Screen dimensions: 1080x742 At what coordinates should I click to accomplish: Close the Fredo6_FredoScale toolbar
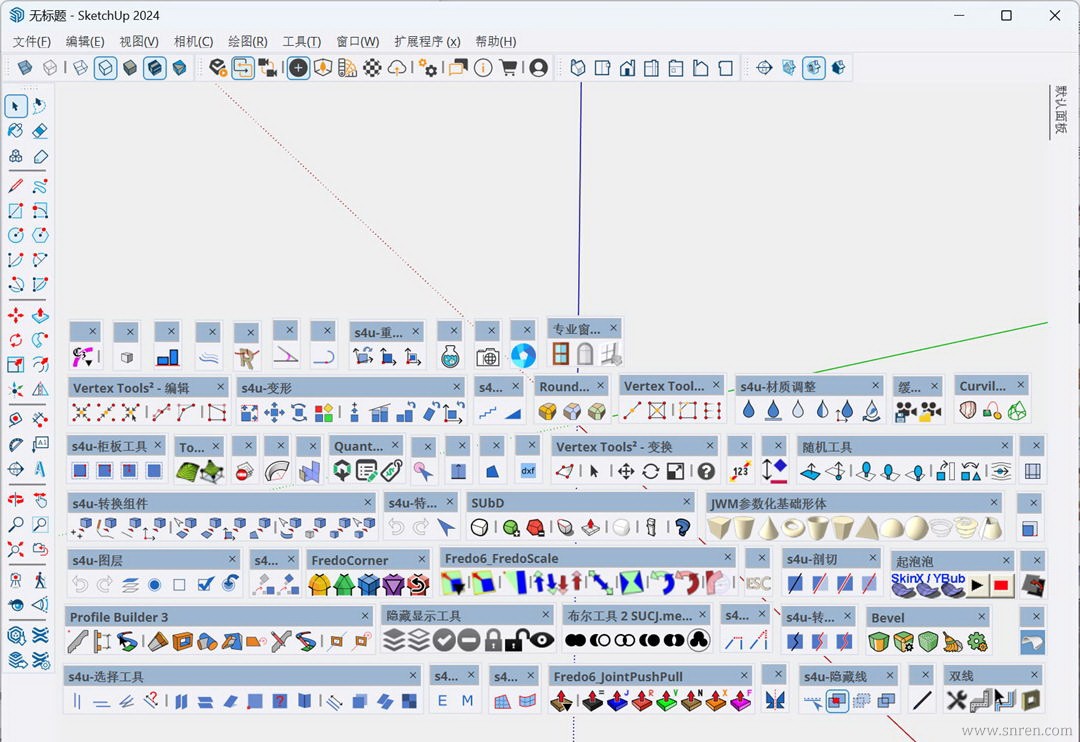[x=727, y=557]
